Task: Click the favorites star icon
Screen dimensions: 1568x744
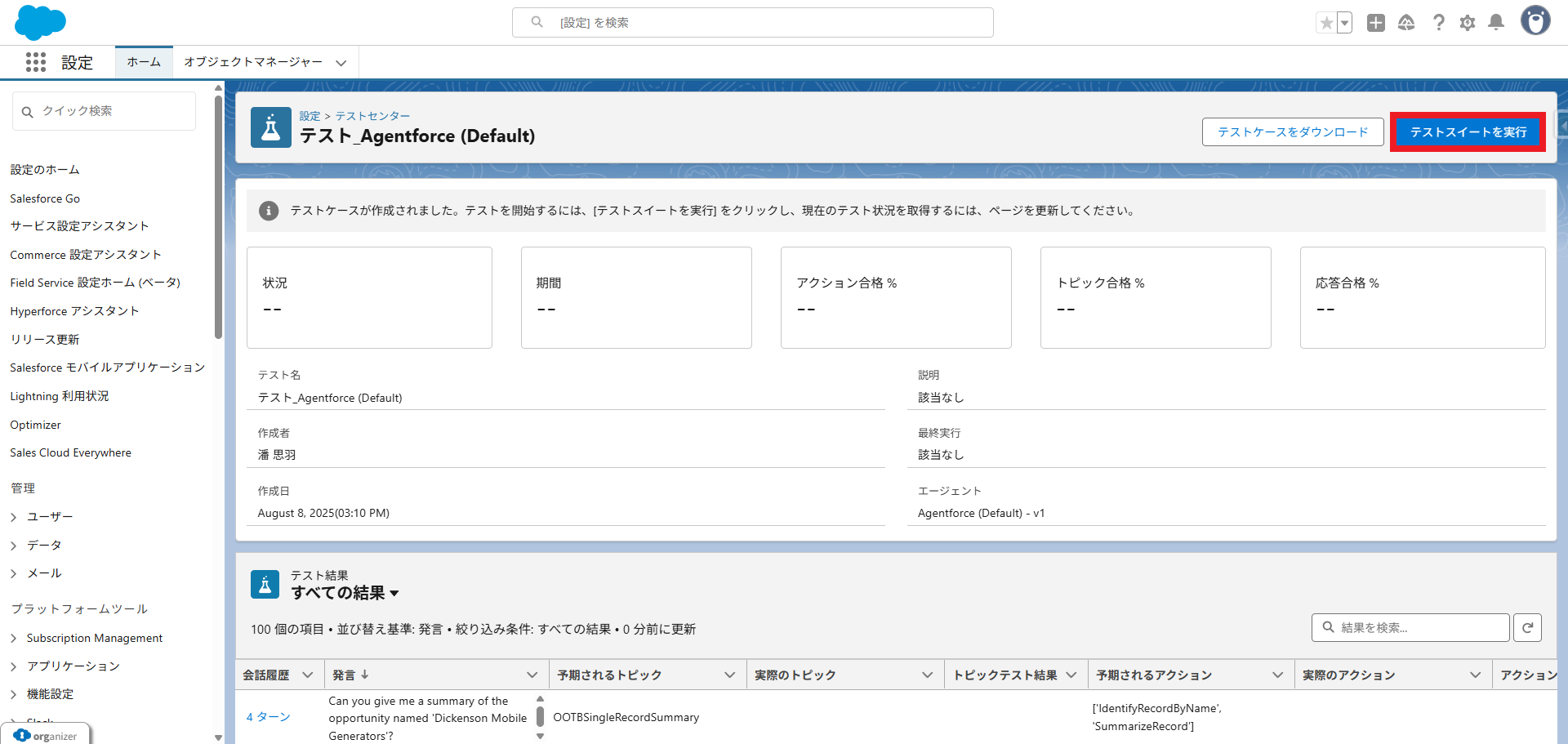Action: pos(1326,23)
